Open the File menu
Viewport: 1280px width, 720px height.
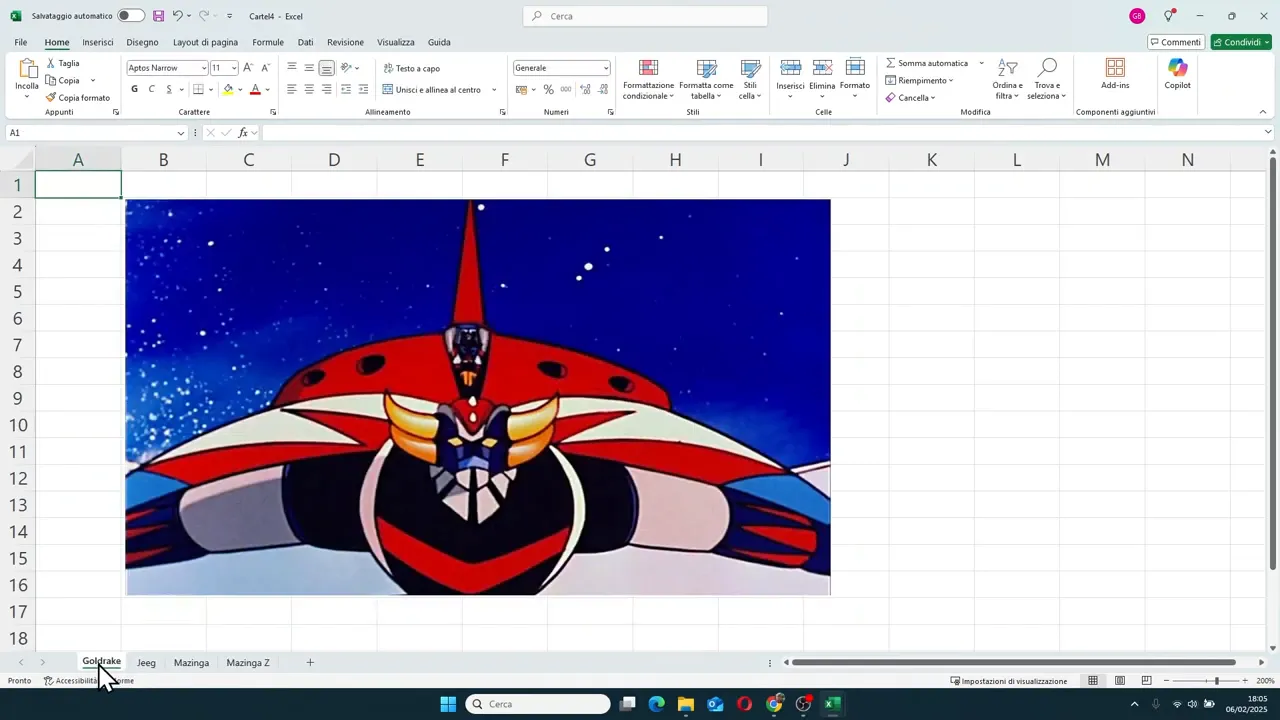(x=21, y=42)
